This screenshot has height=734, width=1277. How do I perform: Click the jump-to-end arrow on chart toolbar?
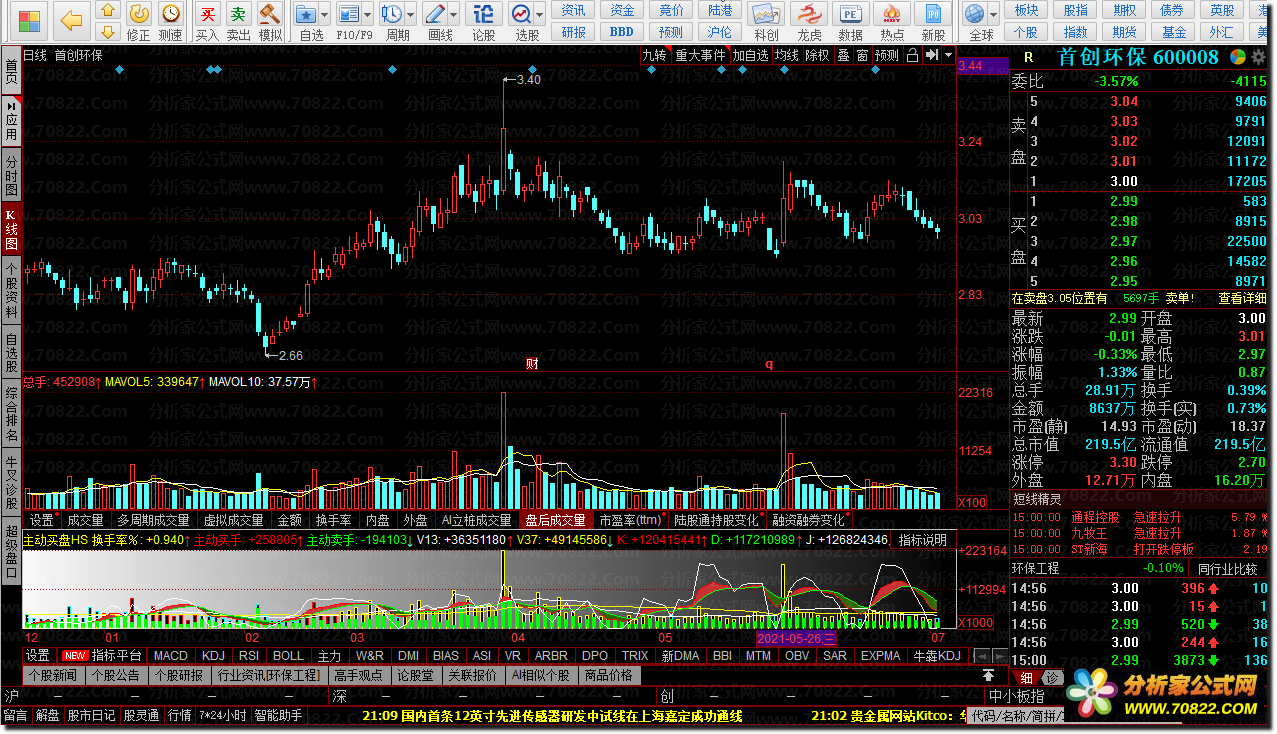(x=931, y=56)
